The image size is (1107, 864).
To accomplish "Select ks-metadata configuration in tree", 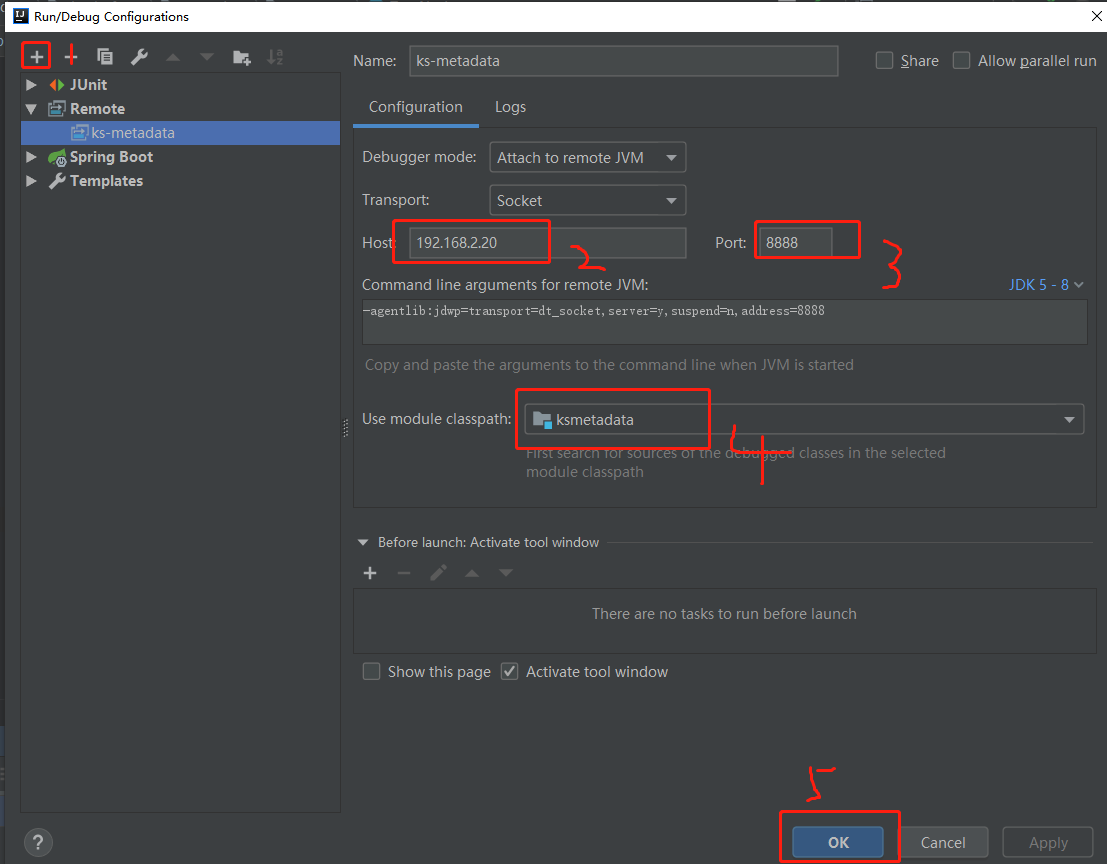I will 181,133.
